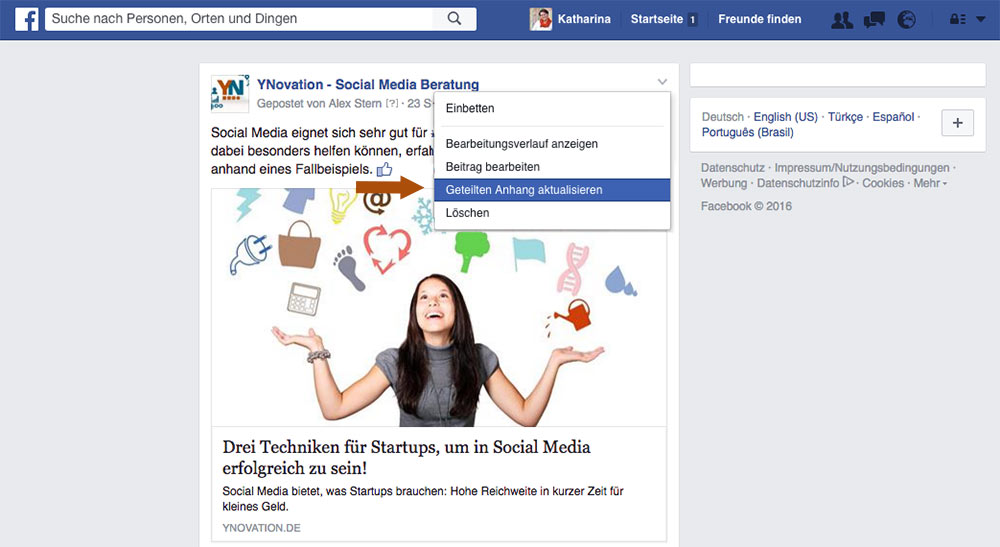
Task: Focus the Facebook search input field
Action: [239, 18]
